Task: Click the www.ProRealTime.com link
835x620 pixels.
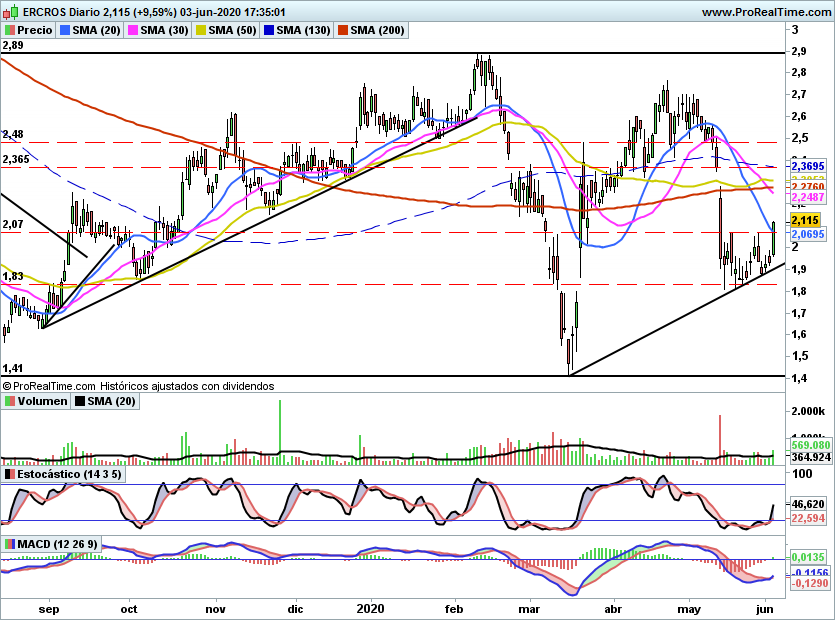Action: [766, 12]
